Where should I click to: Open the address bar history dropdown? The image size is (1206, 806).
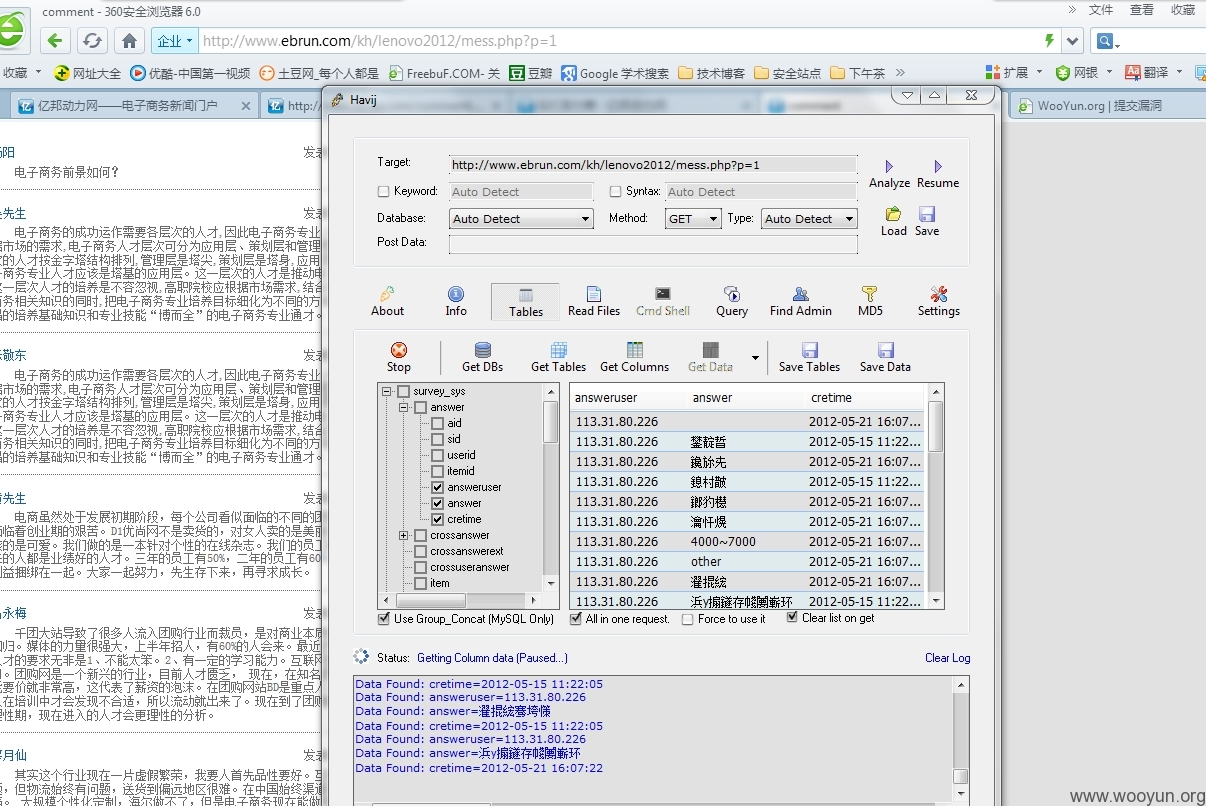click(1073, 41)
